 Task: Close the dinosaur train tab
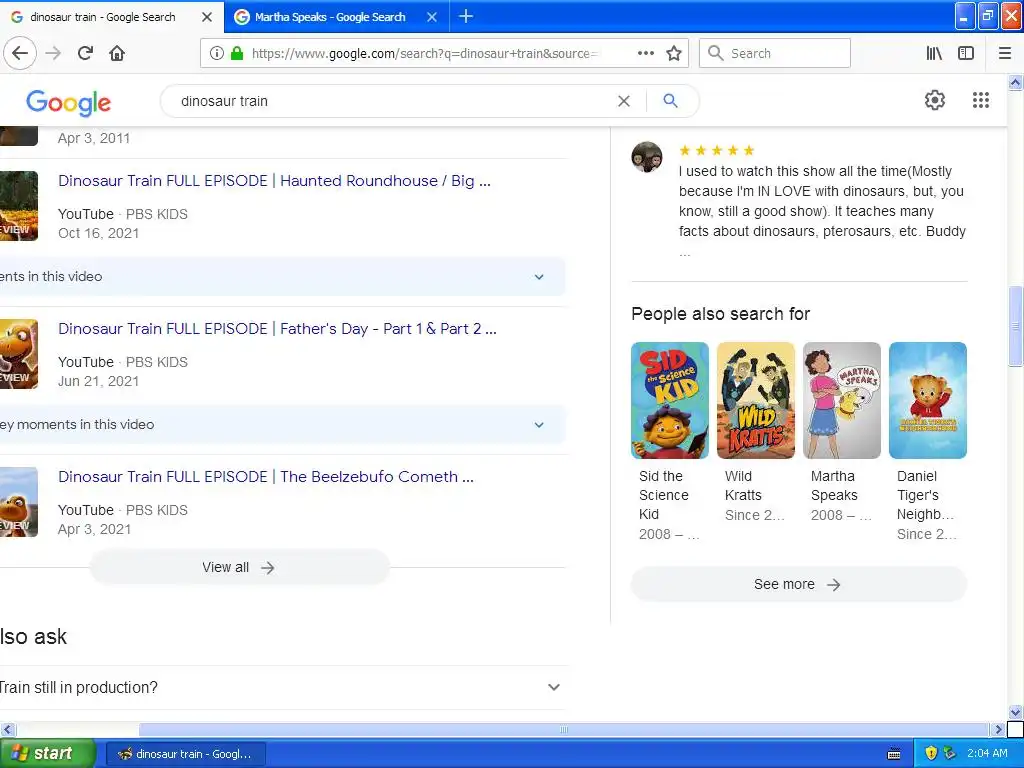pyautogui.click(x=206, y=17)
